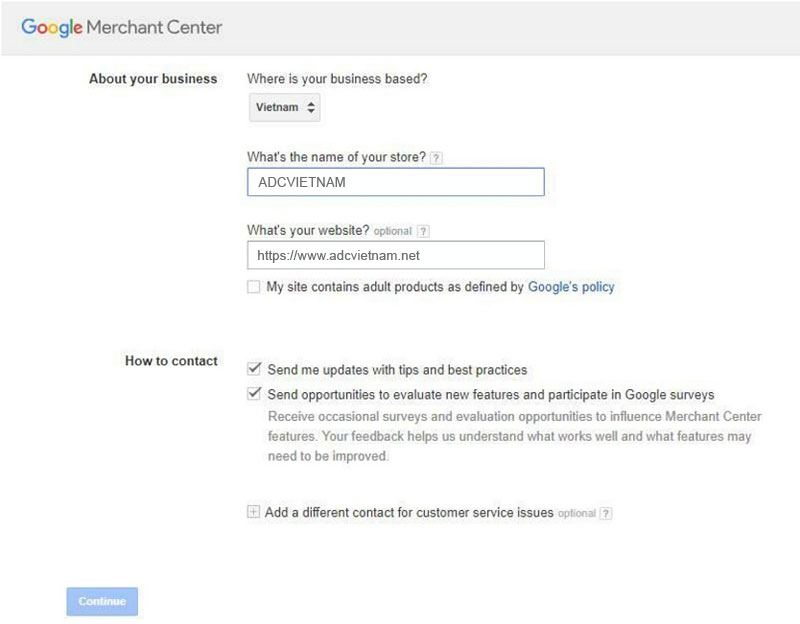The height and width of the screenshot is (624, 800).
Task: Open the Google's policy link
Action: click(571, 287)
